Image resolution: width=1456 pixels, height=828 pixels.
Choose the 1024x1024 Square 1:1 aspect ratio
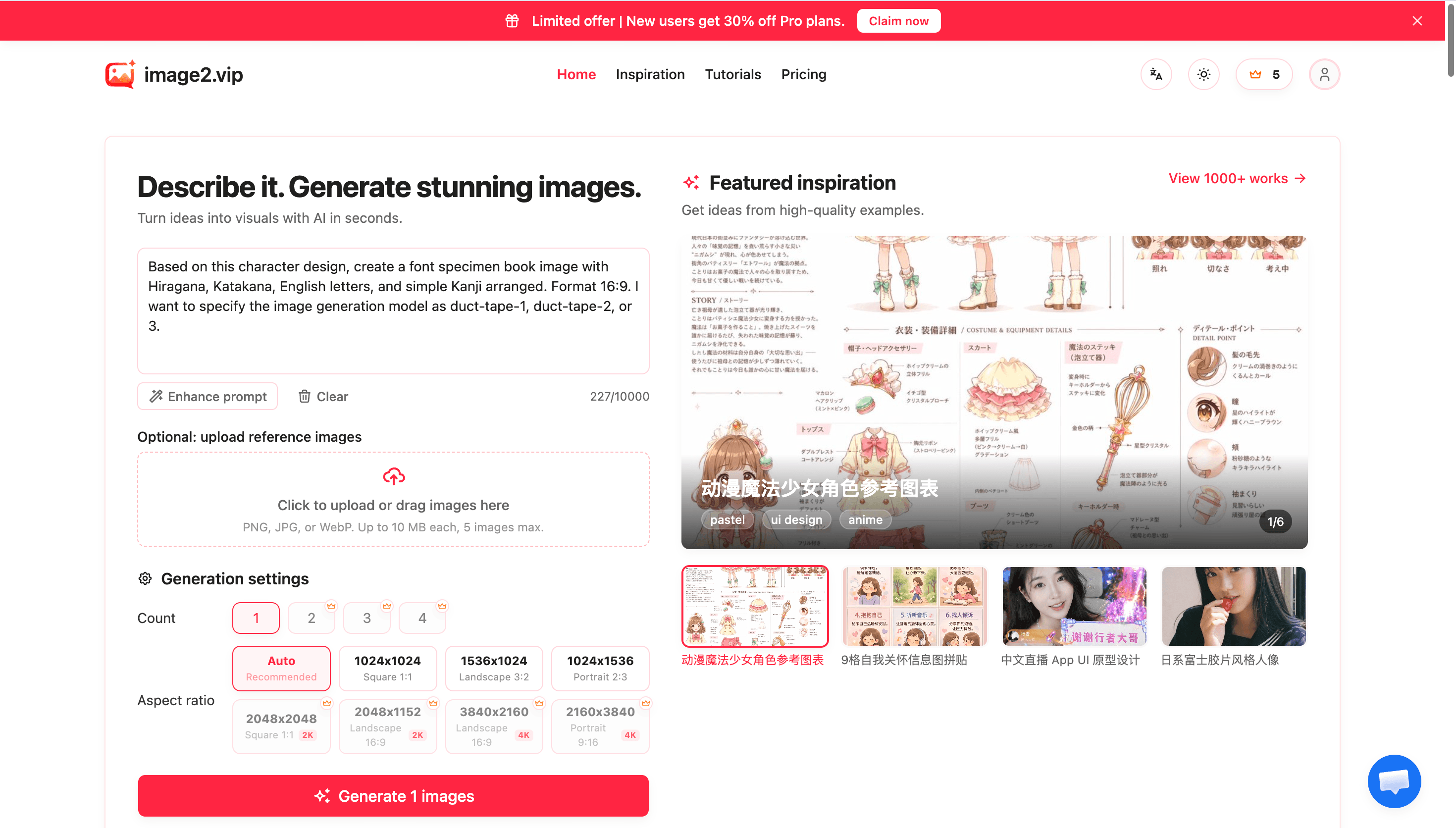[x=387, y=668]
